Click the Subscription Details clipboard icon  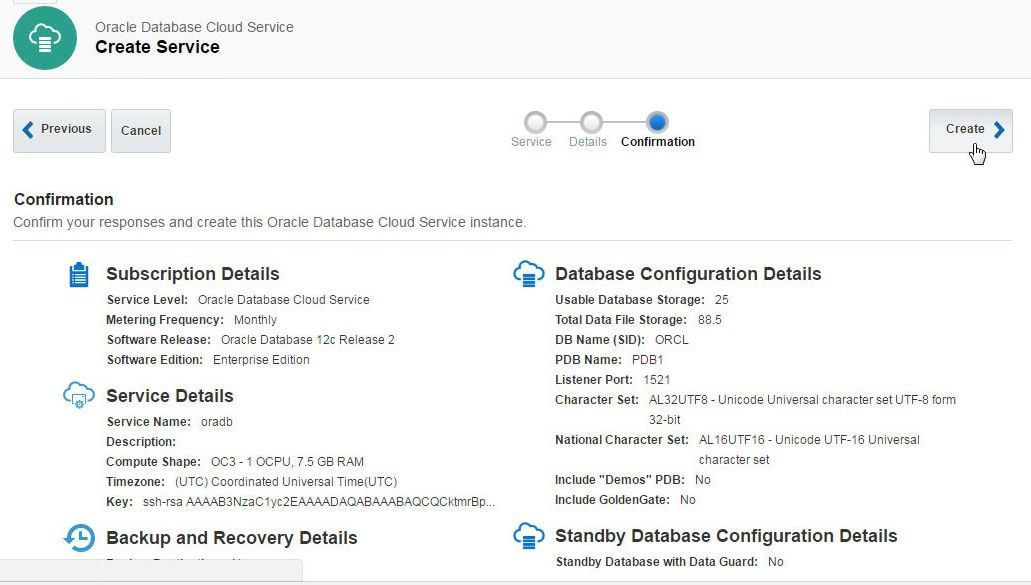click(79, 275)
